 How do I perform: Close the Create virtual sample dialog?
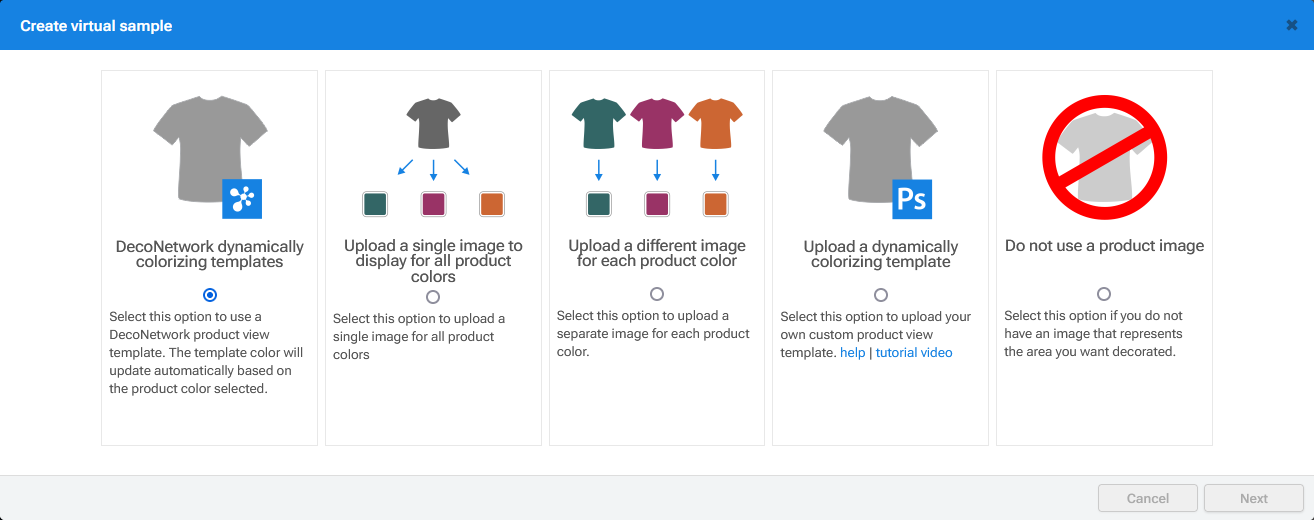1292,25
